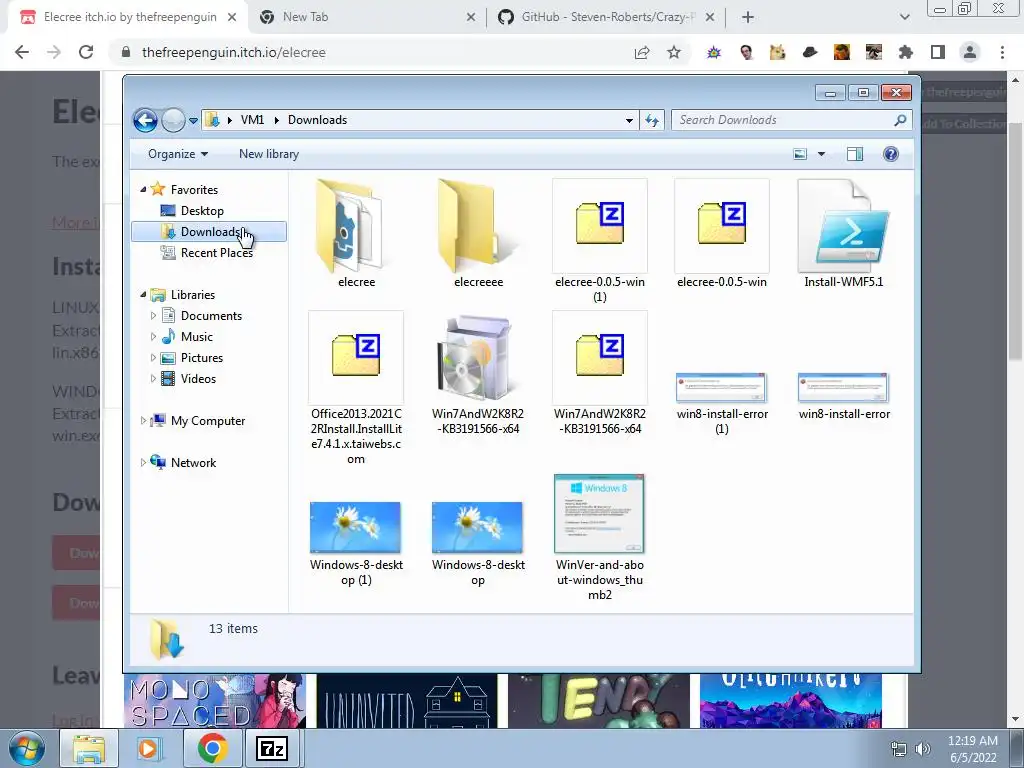Select My Computer in navigation pane

pos(208,421)
